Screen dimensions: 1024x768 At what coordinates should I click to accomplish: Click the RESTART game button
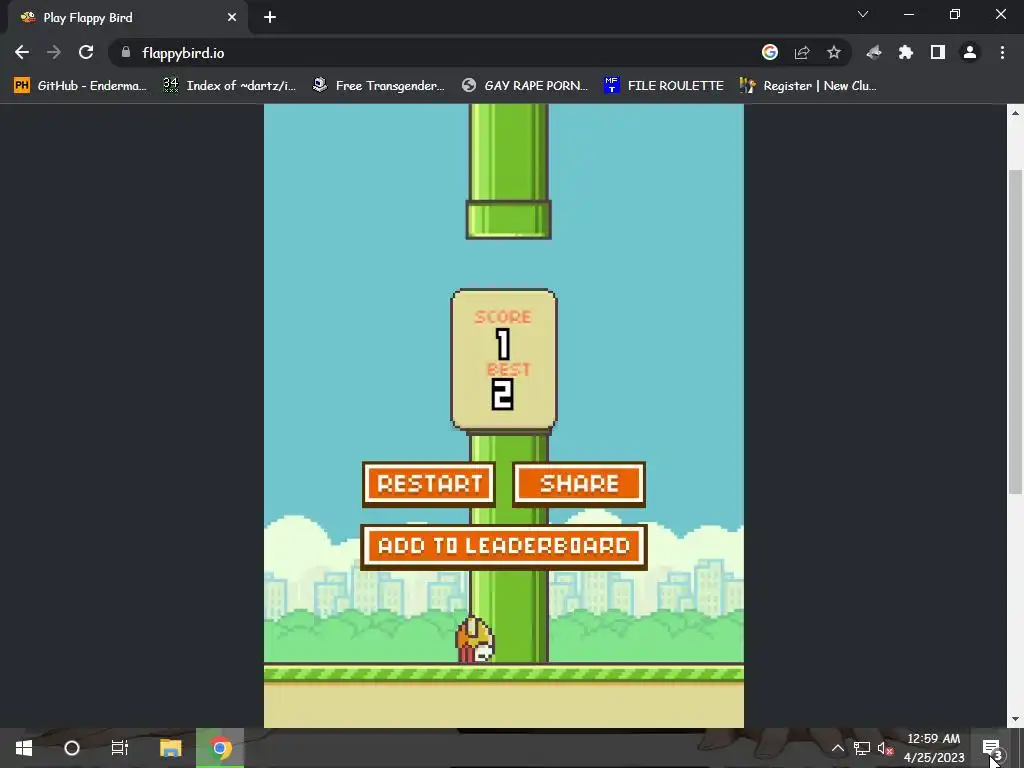click(x=429, y=484)
